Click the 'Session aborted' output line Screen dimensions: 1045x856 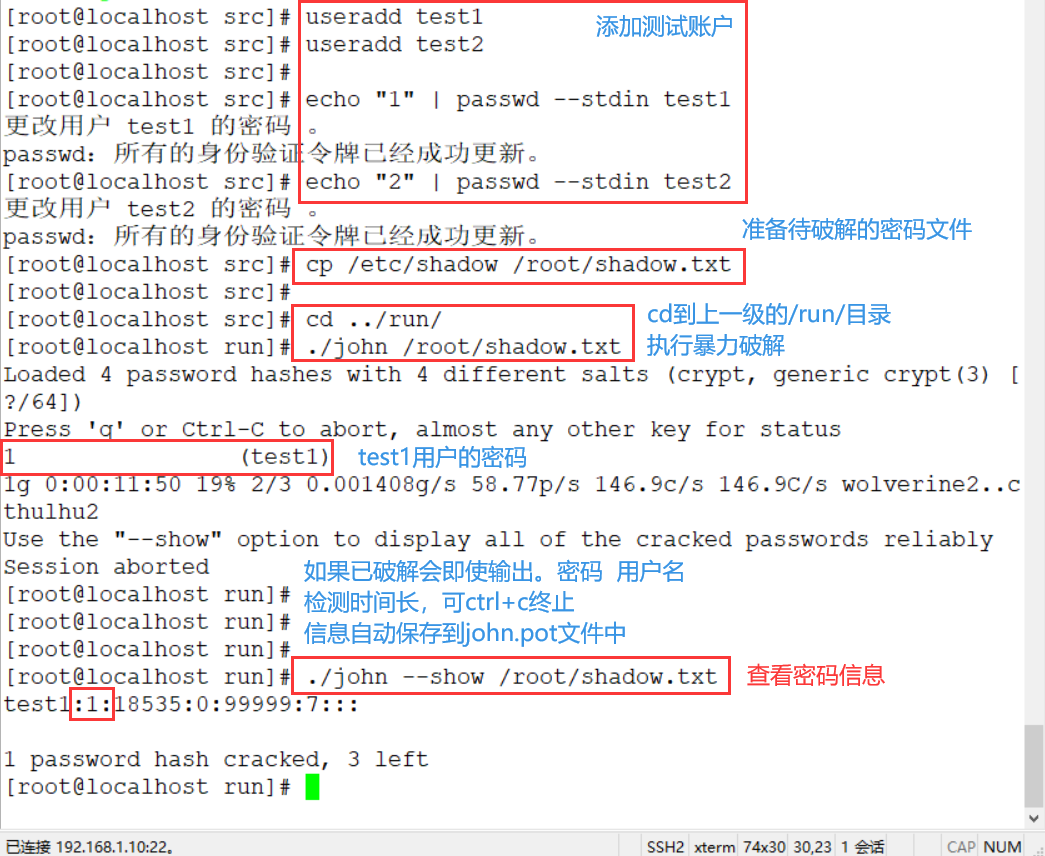point(107,567)
